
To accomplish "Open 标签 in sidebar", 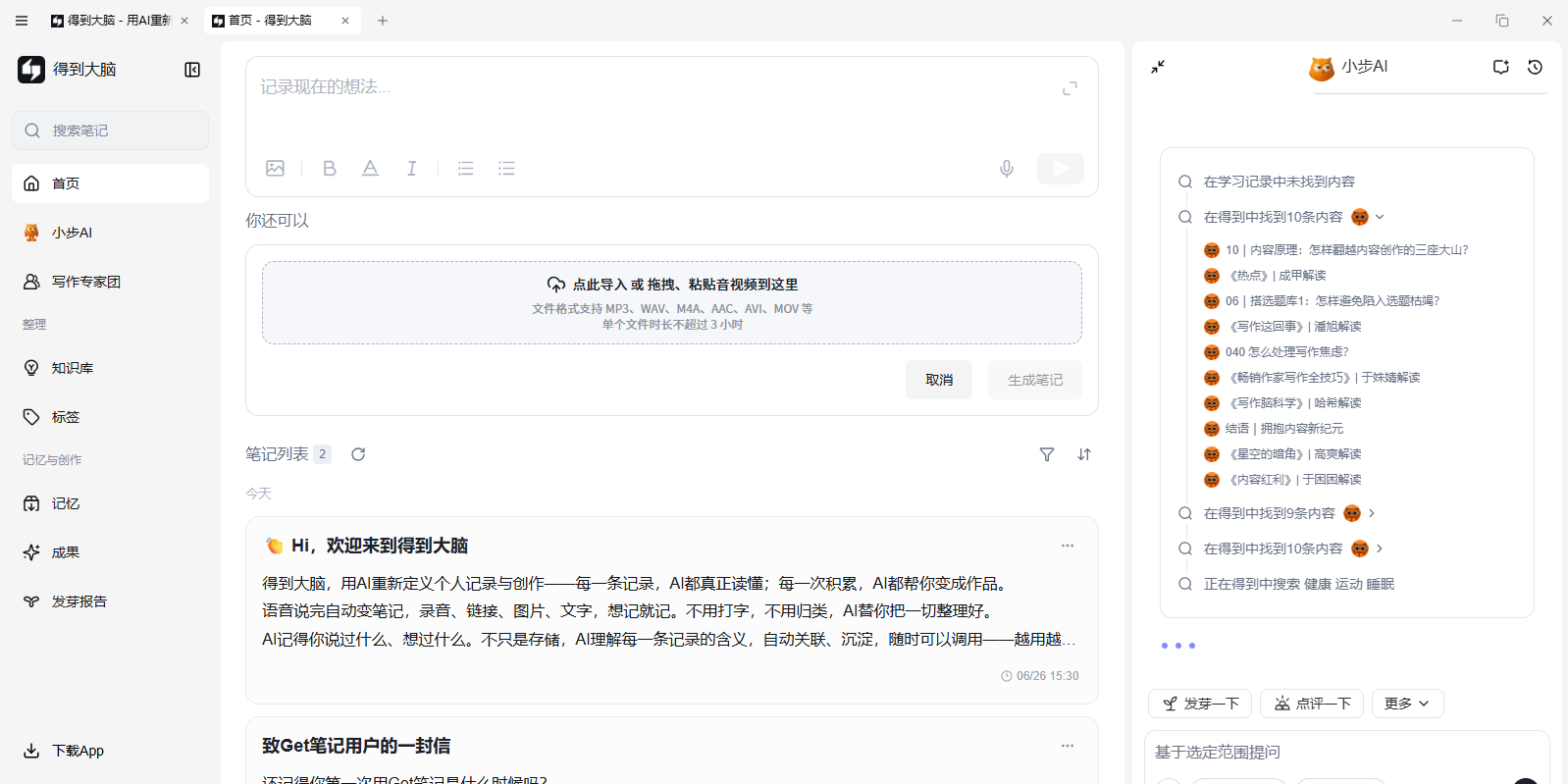I will [110, 417].
